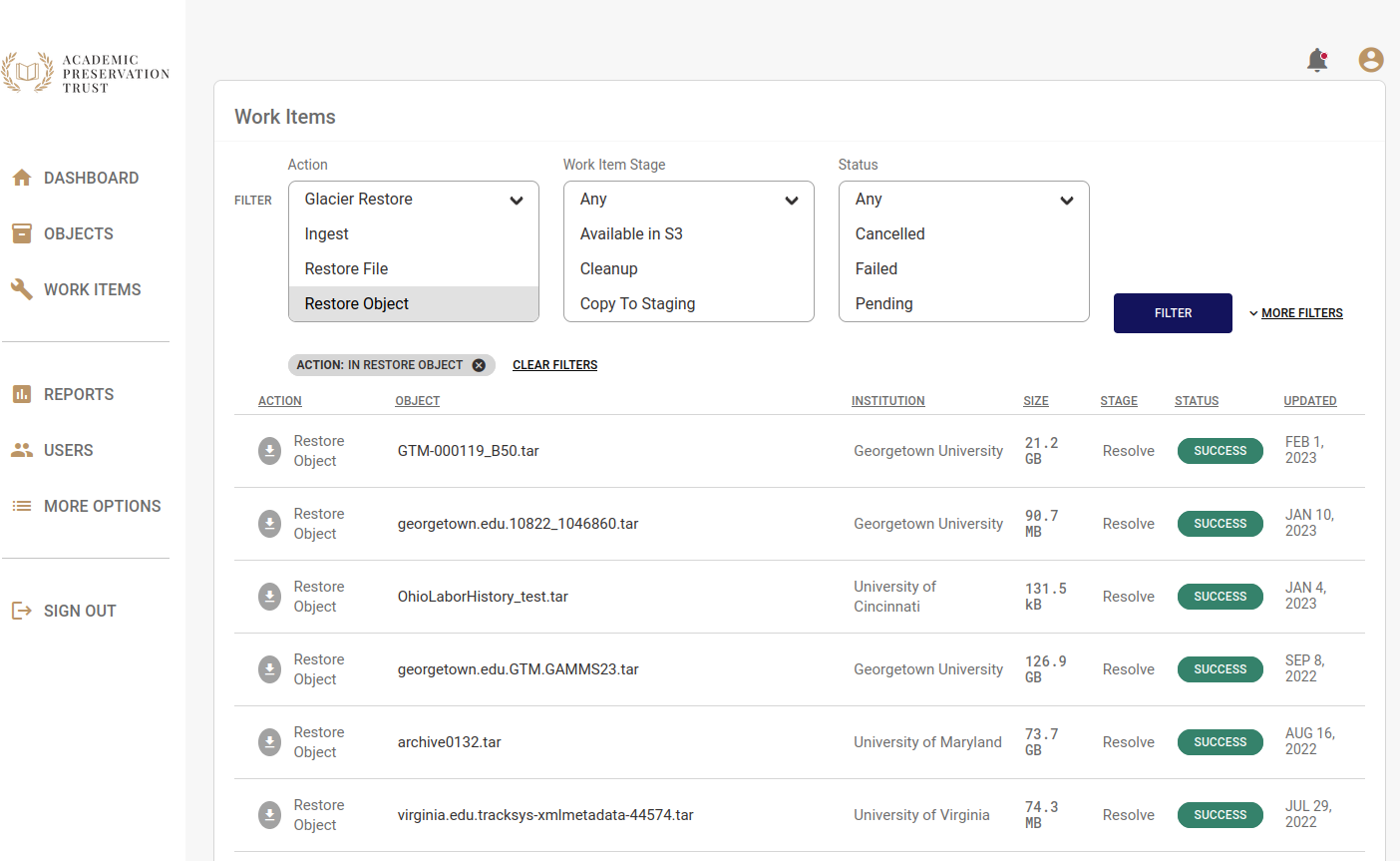The image size is (1400, 861).
Task: Apply filters with the Filter button
Action: point(1173,313)
